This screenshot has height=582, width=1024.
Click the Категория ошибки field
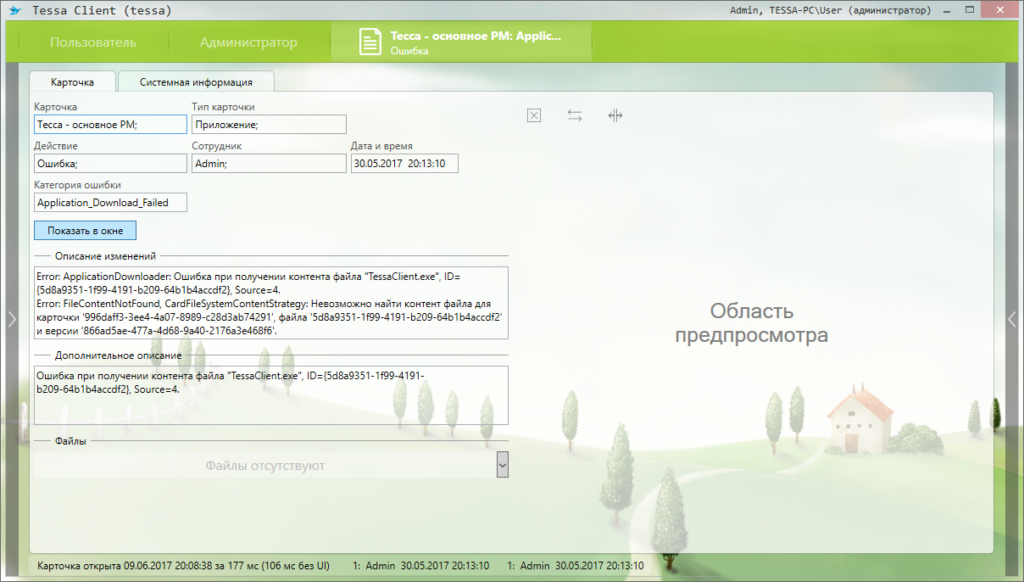pos(110,202)
